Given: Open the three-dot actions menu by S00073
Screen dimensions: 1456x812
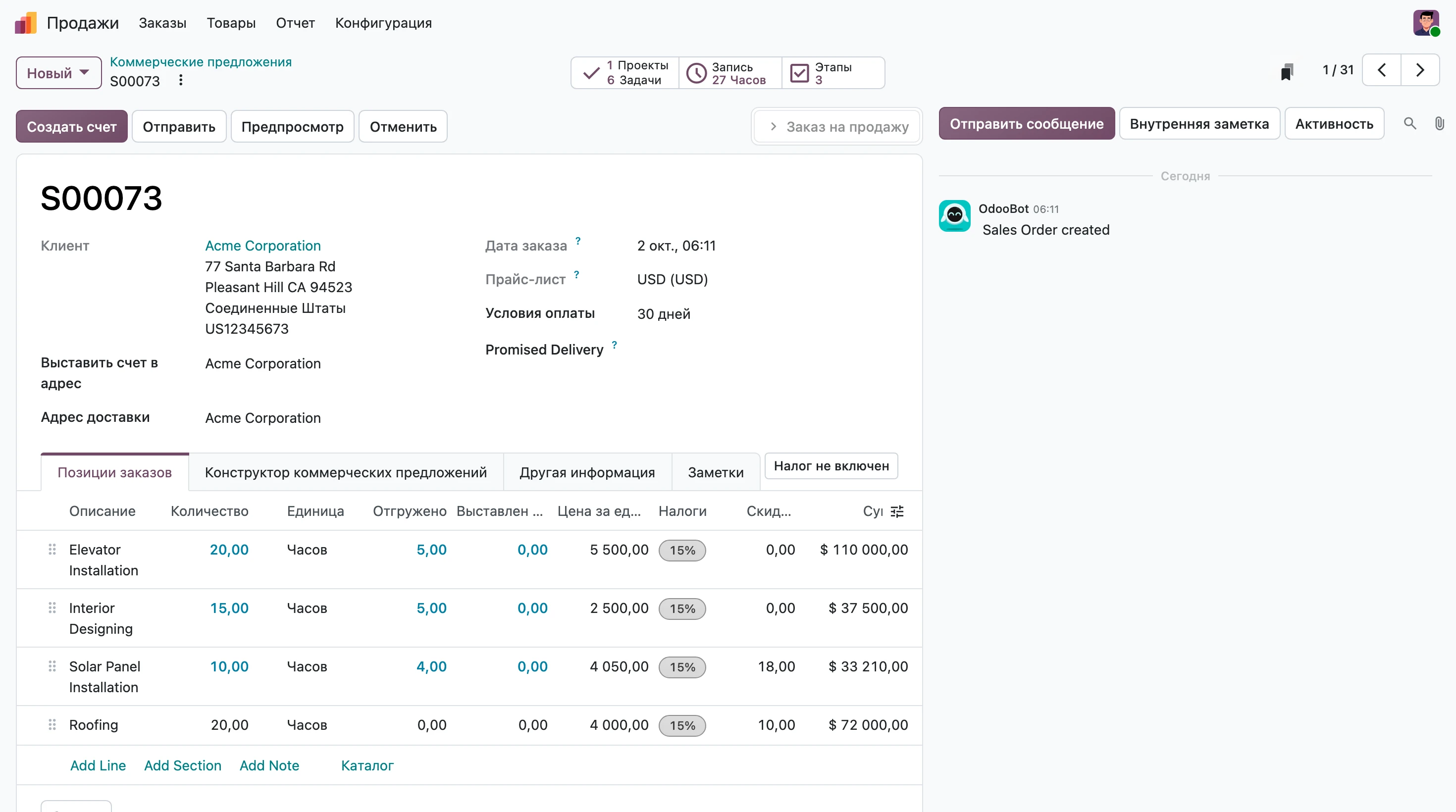Looking at the screenshot, I should point(181,80).
